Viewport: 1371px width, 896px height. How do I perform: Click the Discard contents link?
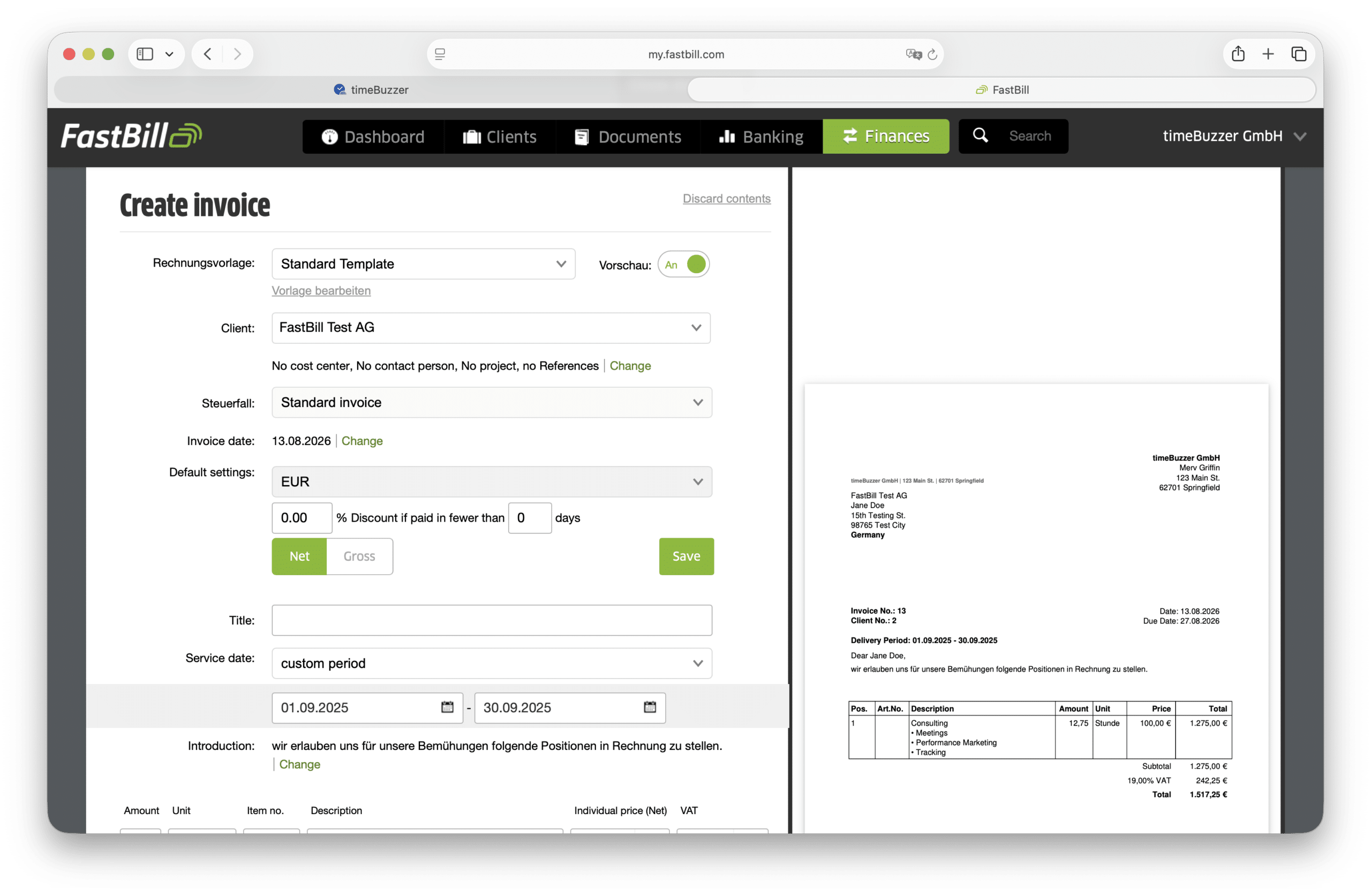click(x=726, y=198)
